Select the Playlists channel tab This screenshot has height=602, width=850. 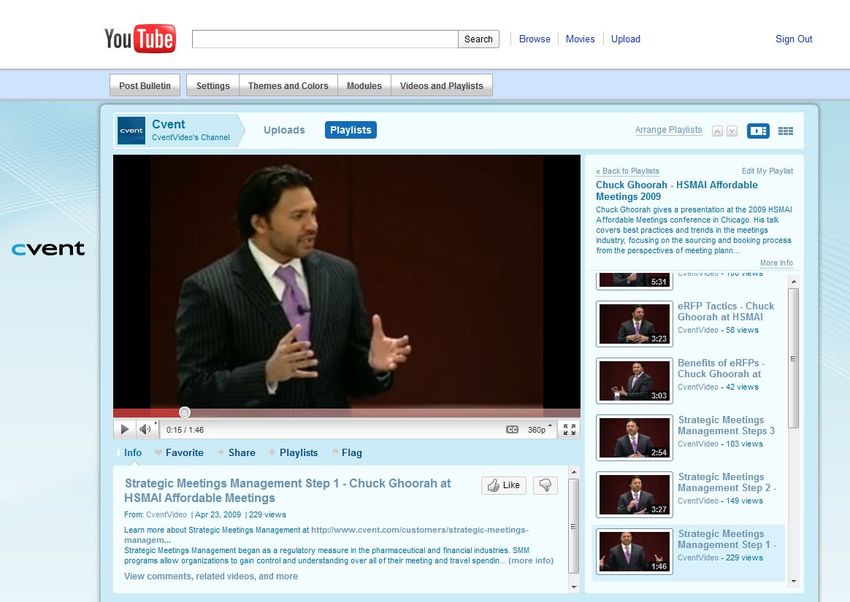click(351, 130)
